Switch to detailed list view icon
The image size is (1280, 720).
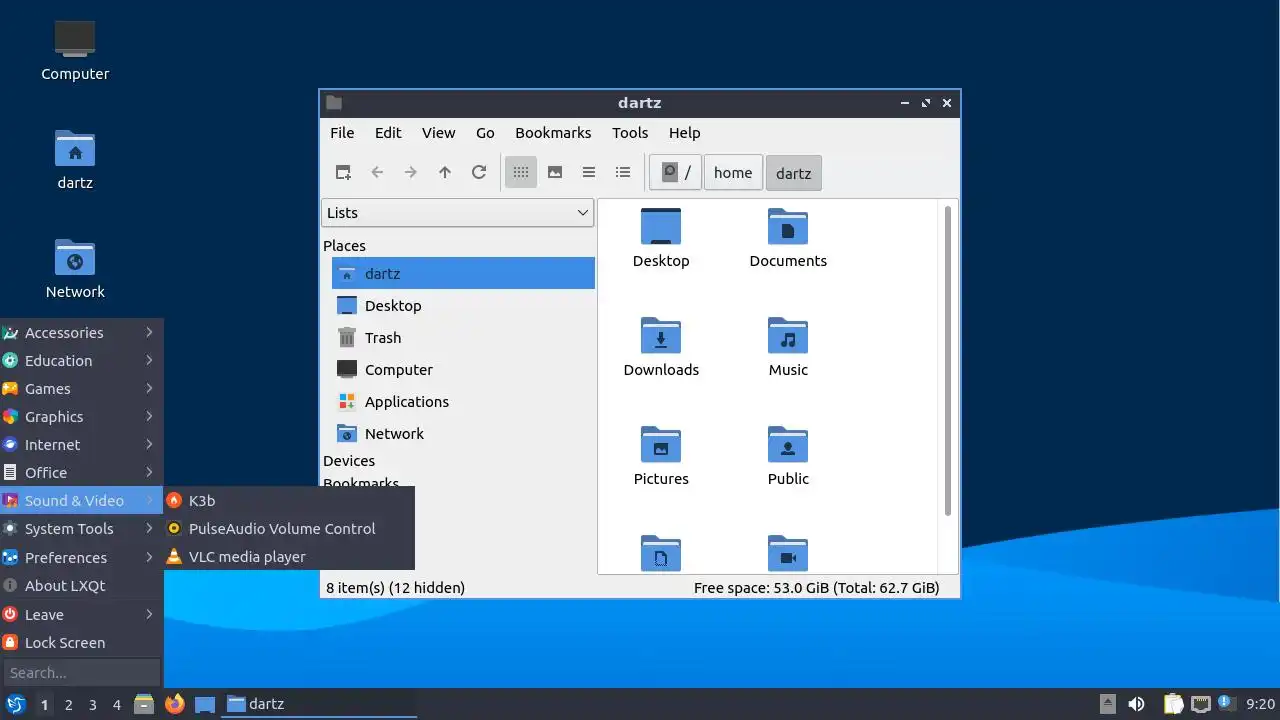tap(623, 172)
